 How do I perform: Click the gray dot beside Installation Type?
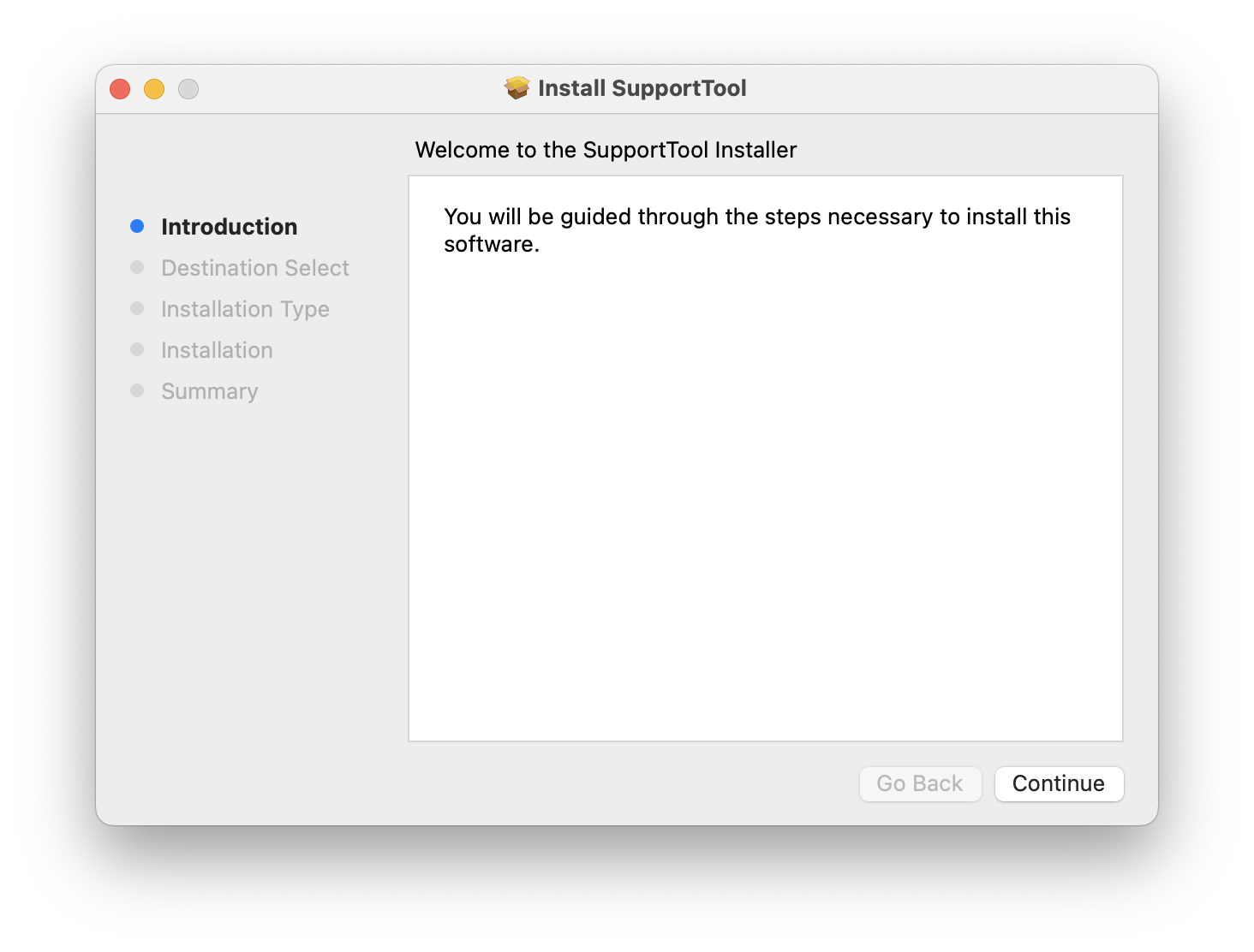tap(138, 308)
